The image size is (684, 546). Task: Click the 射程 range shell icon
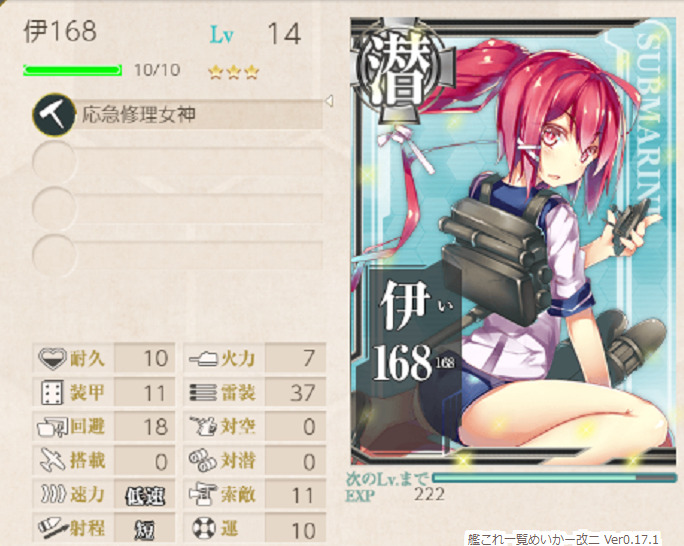pyautogui.click(x=53, y=527)
